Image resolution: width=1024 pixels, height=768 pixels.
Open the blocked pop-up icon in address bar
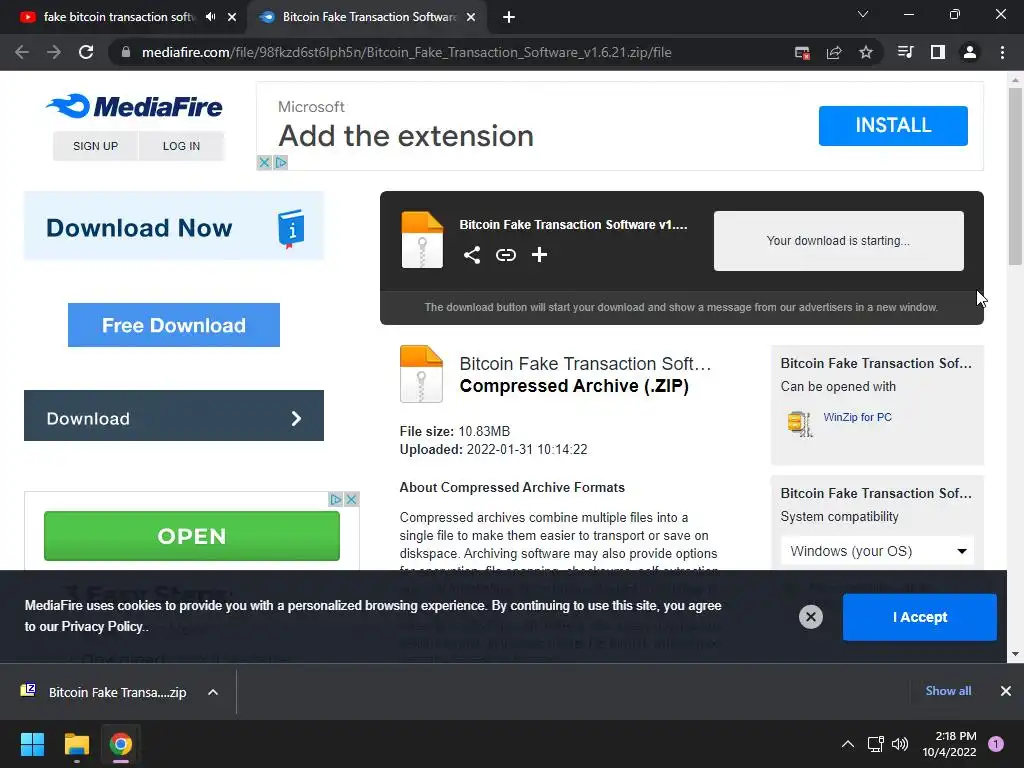pyautogui.click(x=802, y=52)
